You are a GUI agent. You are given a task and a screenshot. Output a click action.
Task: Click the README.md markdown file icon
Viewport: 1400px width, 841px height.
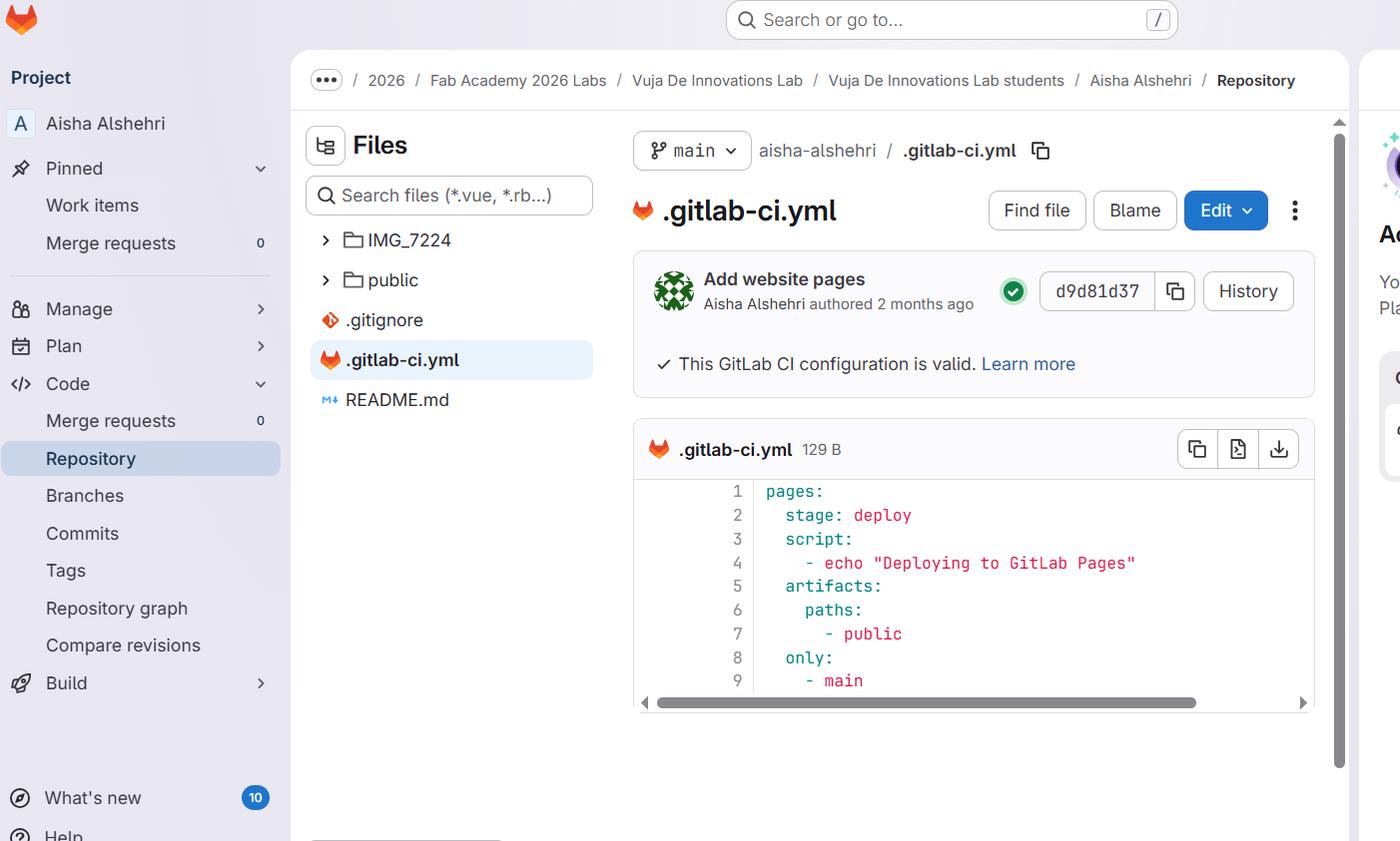coord(330,400)
